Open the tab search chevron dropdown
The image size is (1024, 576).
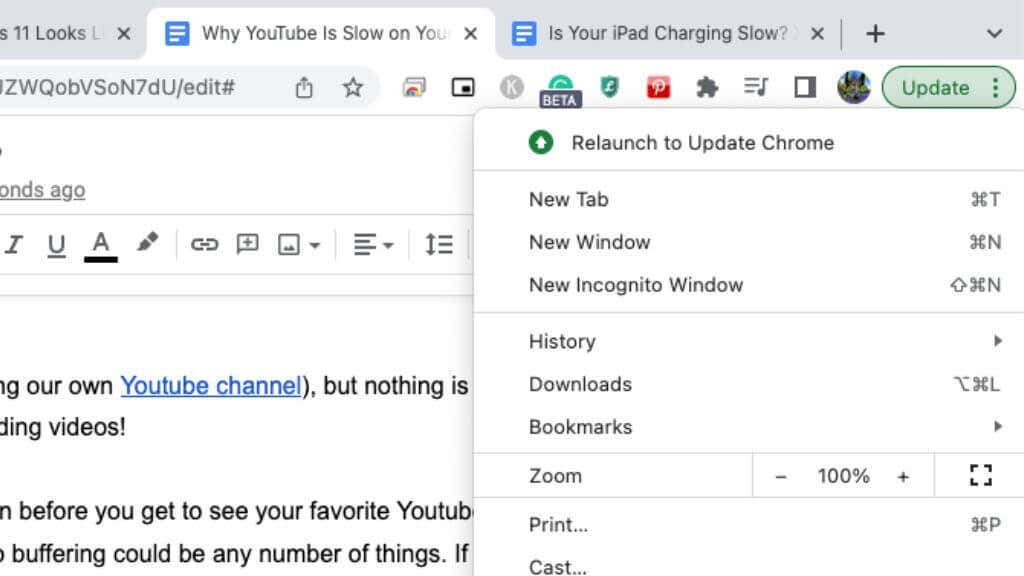[x=994, y=33]
